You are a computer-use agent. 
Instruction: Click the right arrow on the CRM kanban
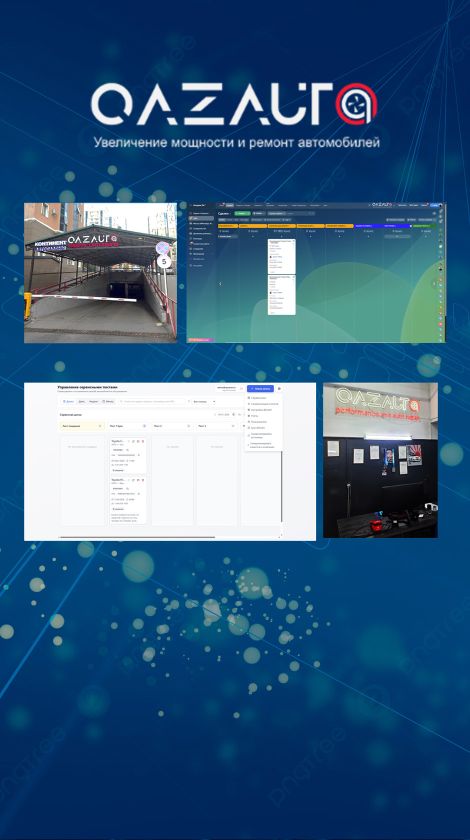pos(435,284)
